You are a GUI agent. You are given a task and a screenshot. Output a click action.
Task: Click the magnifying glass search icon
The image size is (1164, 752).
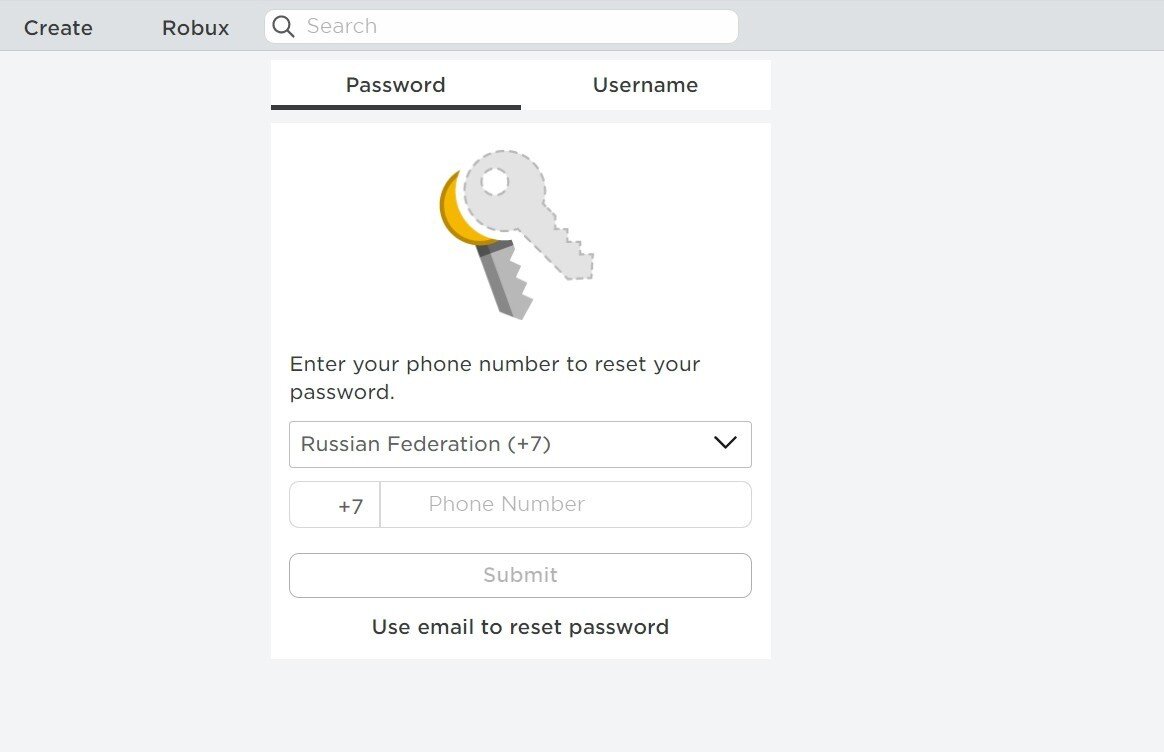tap(283, 27)
